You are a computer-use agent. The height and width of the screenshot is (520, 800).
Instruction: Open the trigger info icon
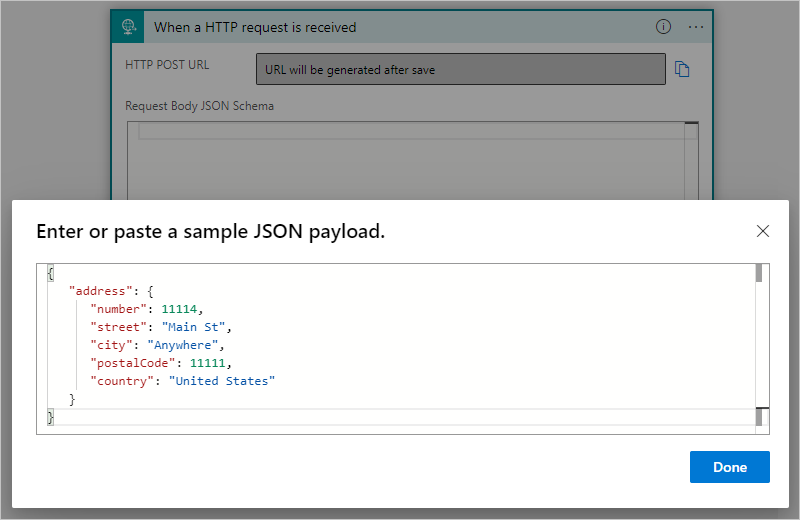coord(663,27)
